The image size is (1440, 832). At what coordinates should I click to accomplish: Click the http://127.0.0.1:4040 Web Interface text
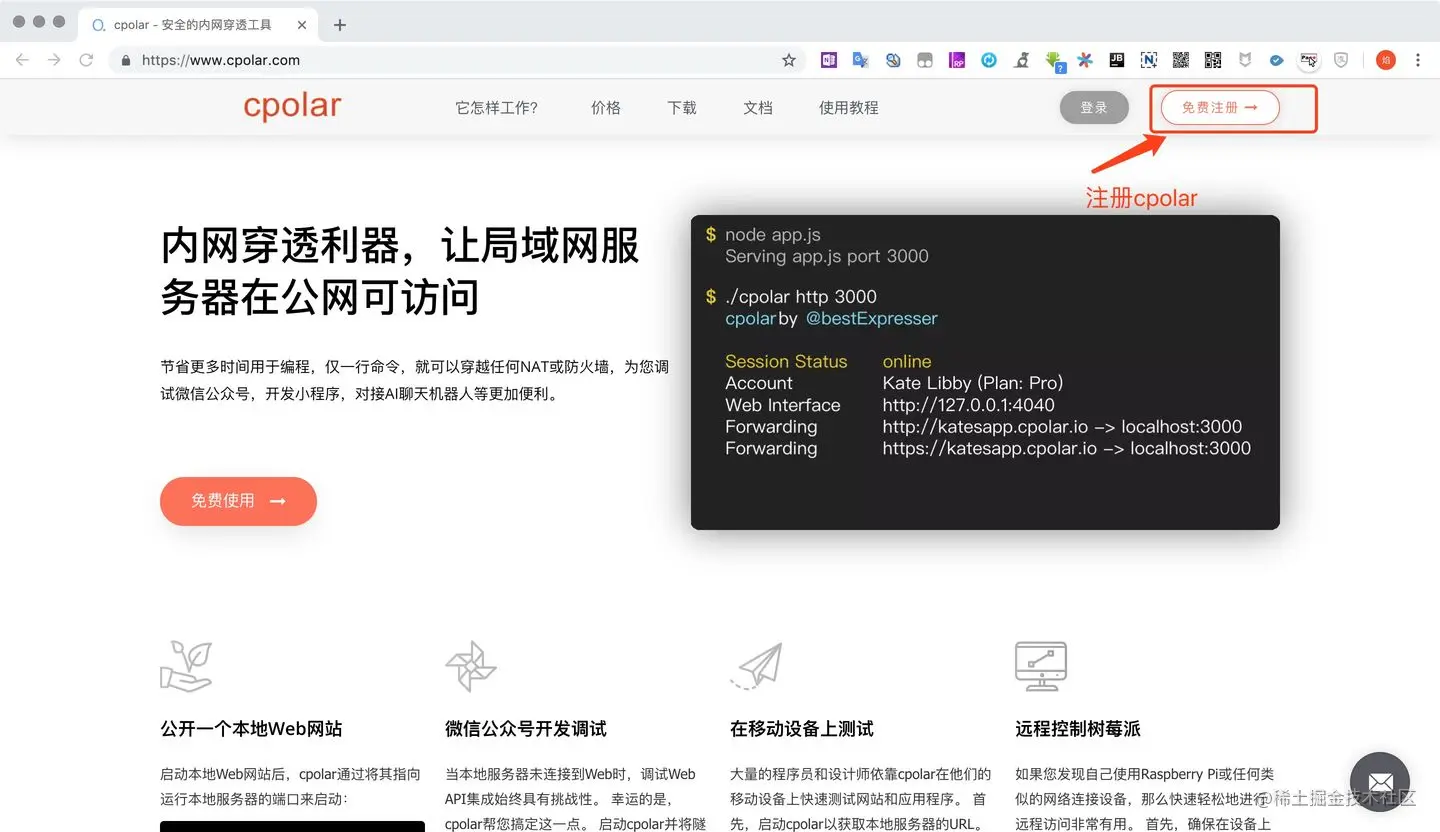click(x=968, y=405)
